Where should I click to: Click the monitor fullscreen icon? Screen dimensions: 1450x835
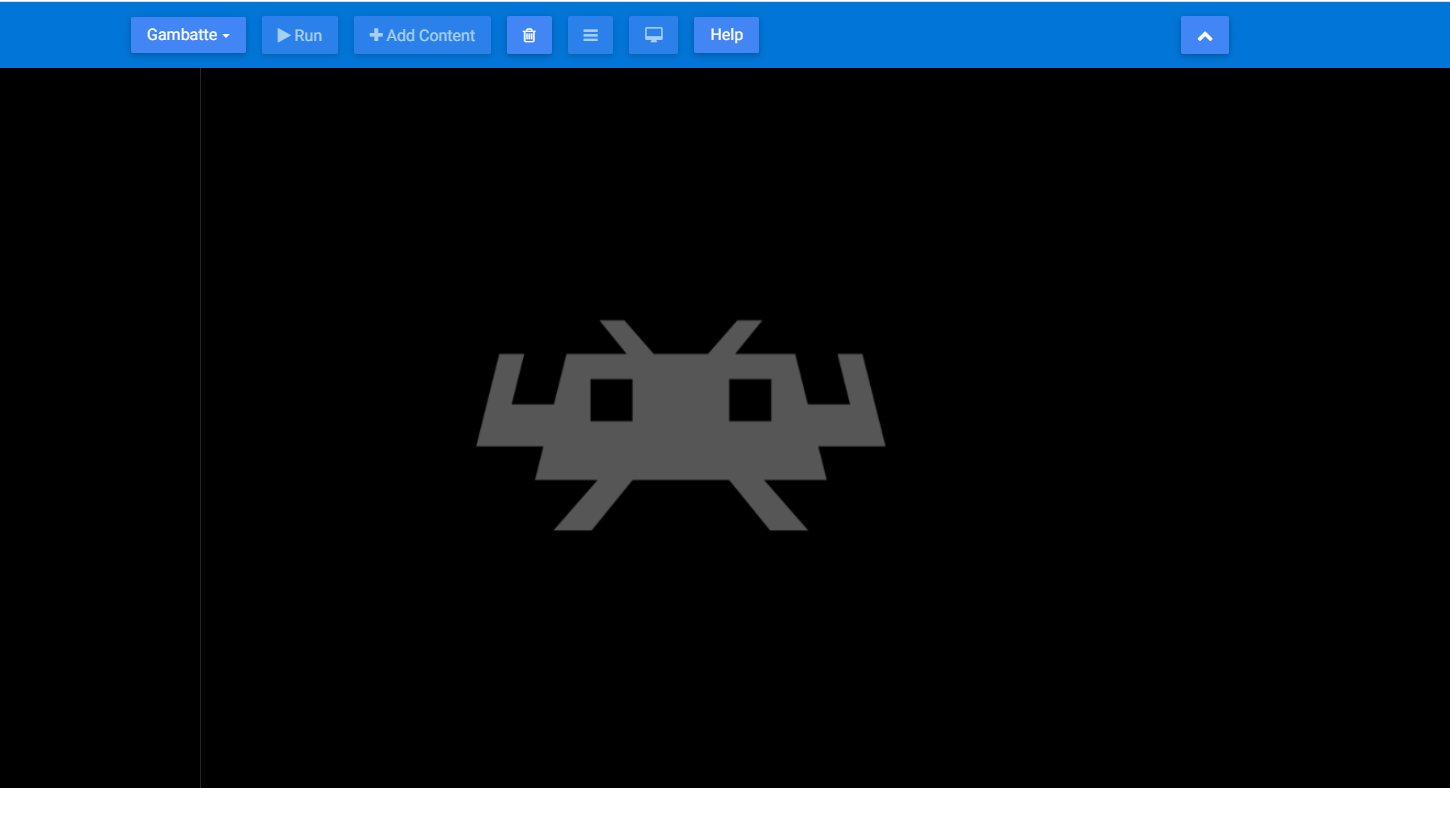click(x=653, y=35)
